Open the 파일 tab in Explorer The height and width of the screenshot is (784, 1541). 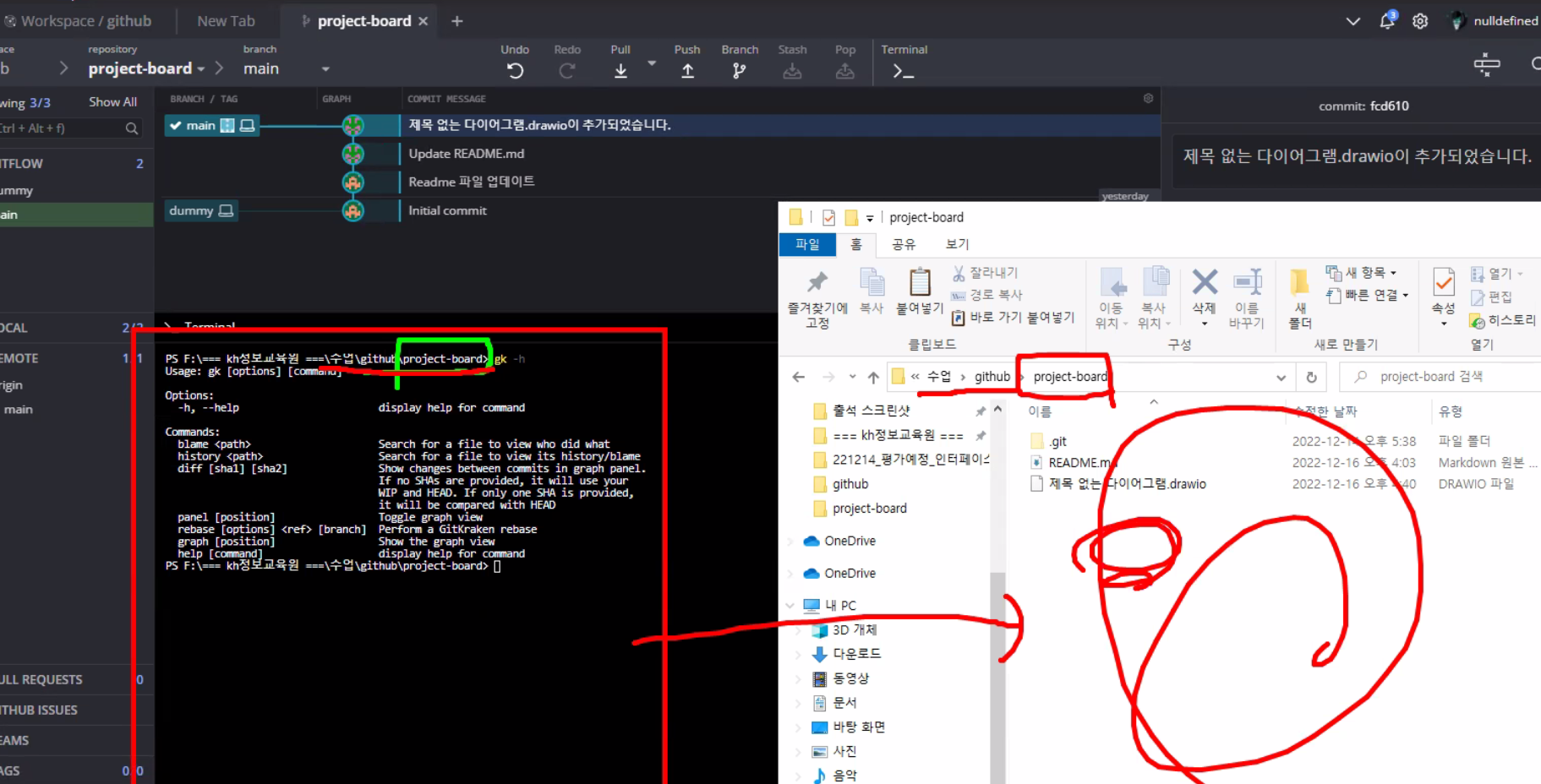click(x=807, y=244)
